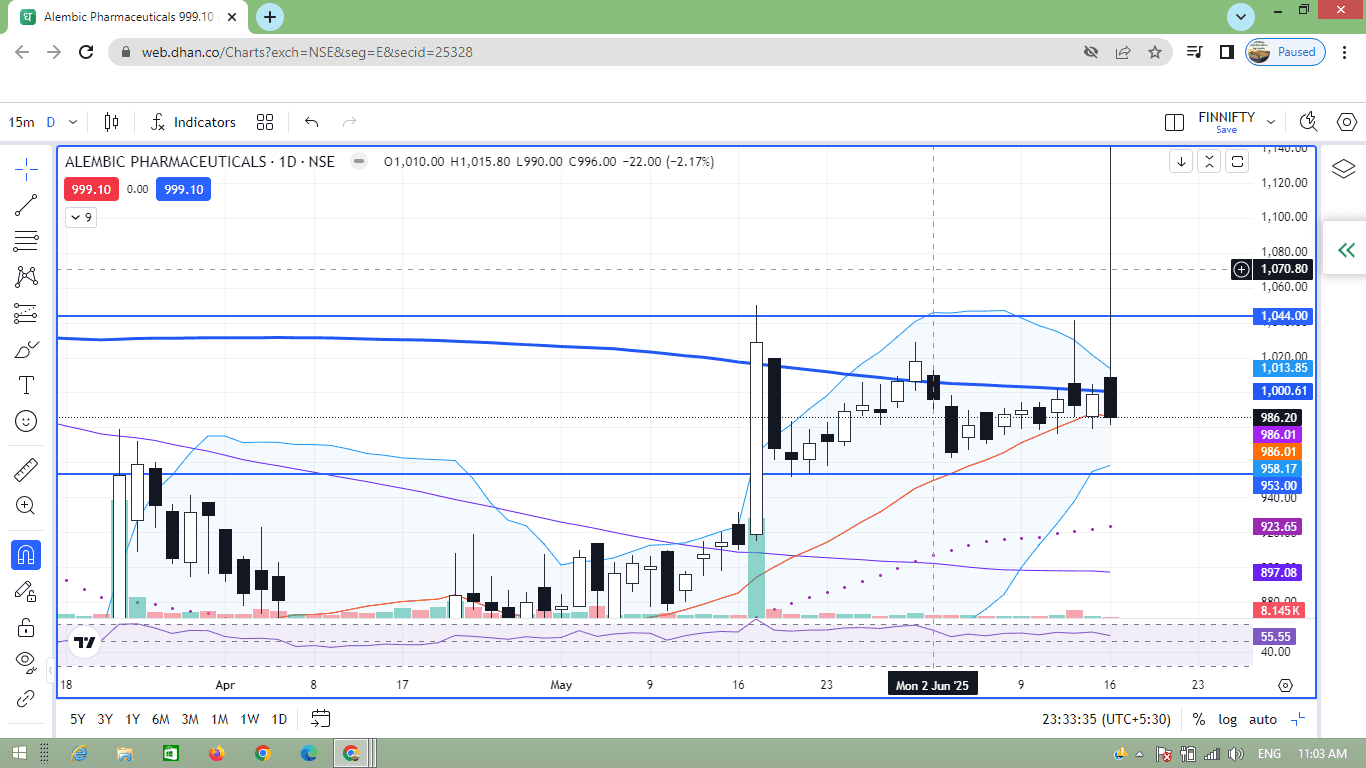Screen dimensions: 1366x768
Task: Toggle stay in drawing mode
Action: tap(26, 591)
